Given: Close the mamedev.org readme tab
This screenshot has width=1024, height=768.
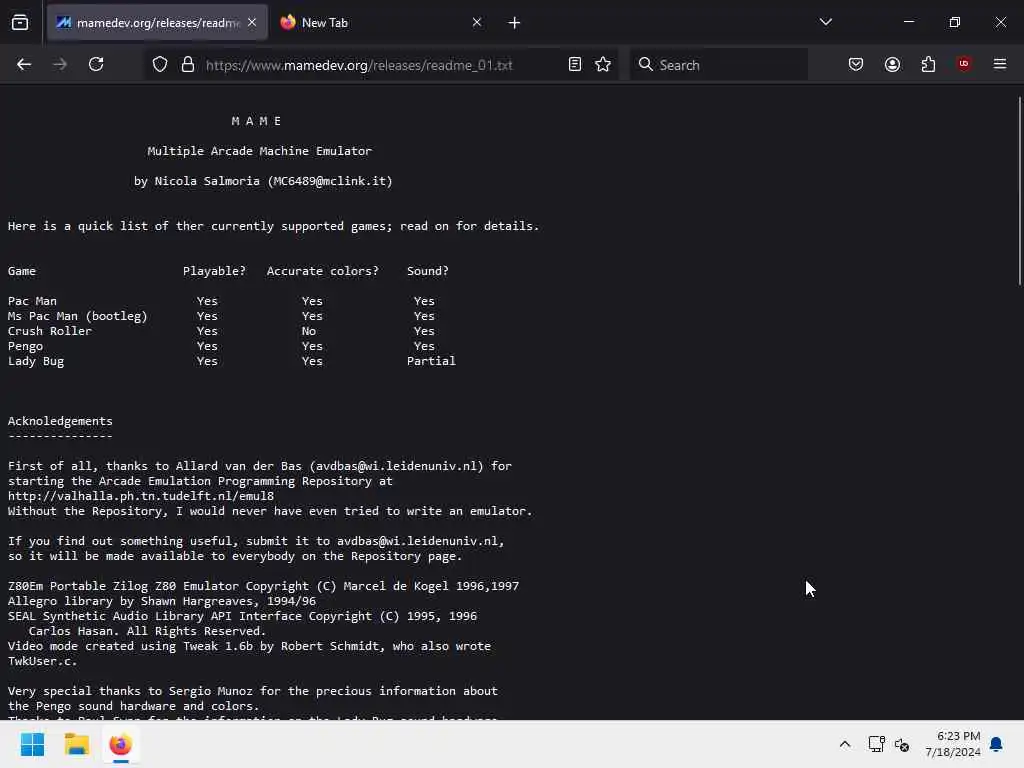Looking at the screenshot, I should pos(252,22).
